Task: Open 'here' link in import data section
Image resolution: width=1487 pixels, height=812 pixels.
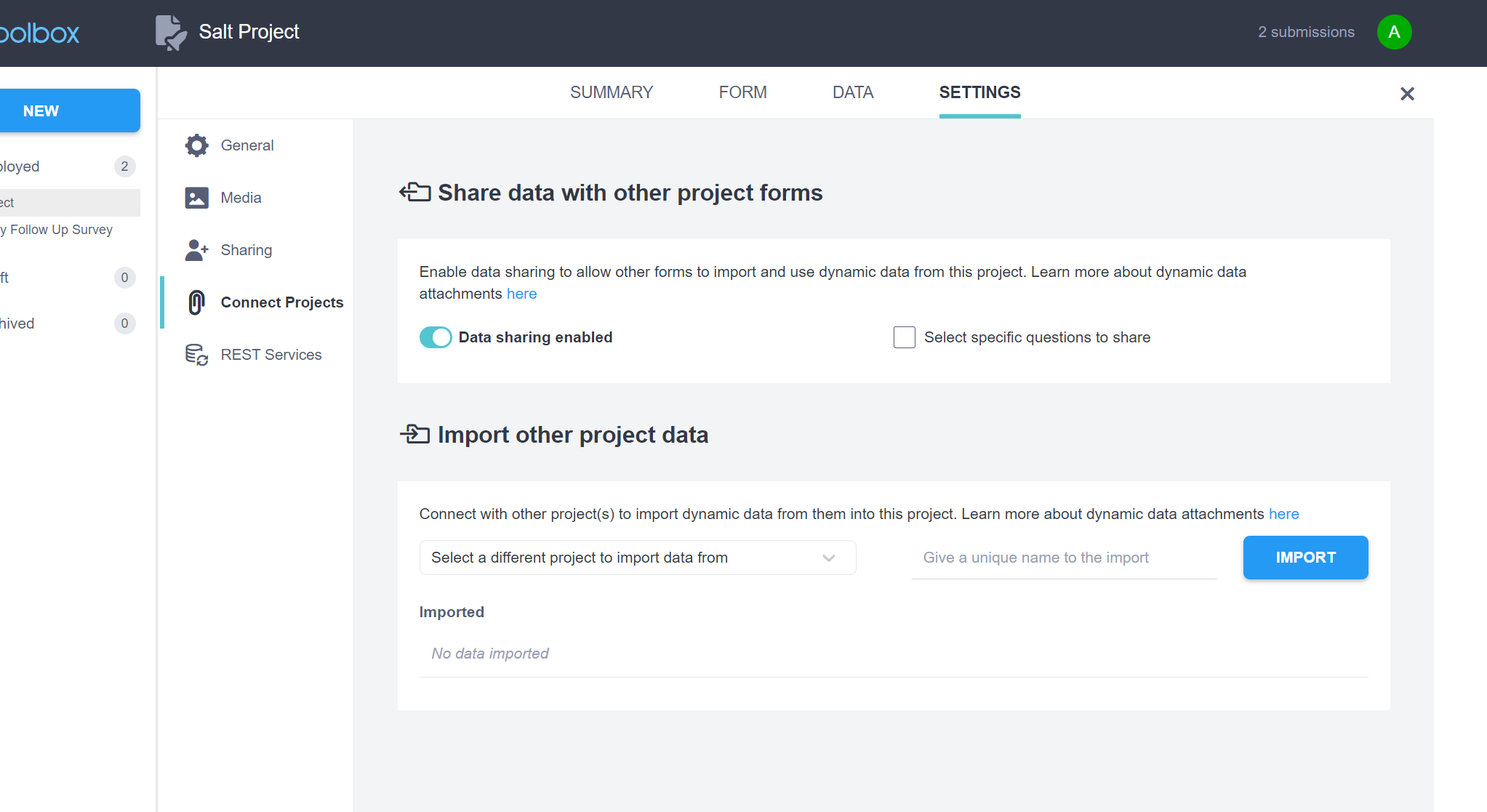Action: [x=1283, y=514]
